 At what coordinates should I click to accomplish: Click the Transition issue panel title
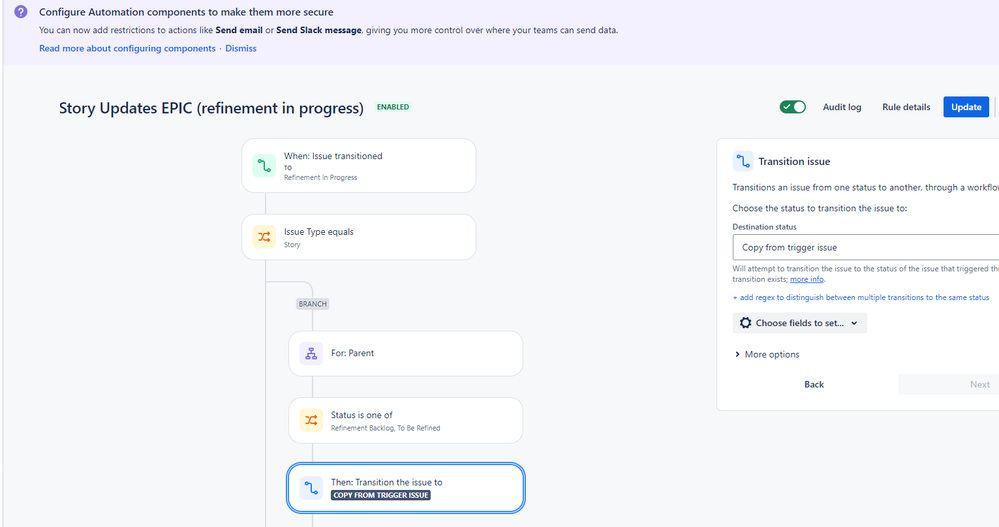point(794,162)
